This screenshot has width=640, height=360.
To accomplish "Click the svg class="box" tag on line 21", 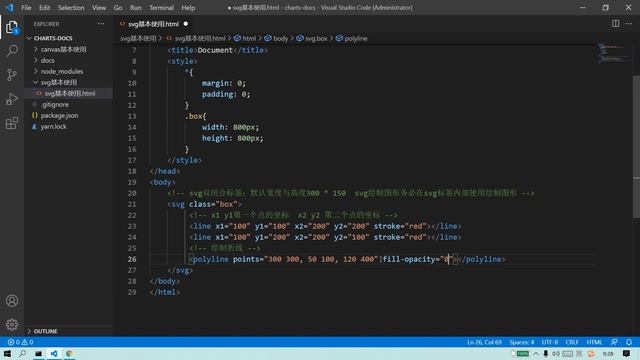I will [204, 204].
